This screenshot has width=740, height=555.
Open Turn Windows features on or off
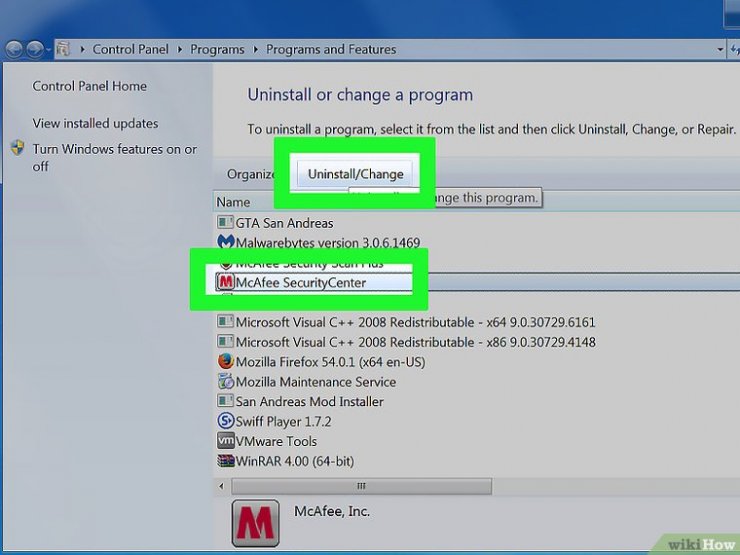click(x=114, y=157)
